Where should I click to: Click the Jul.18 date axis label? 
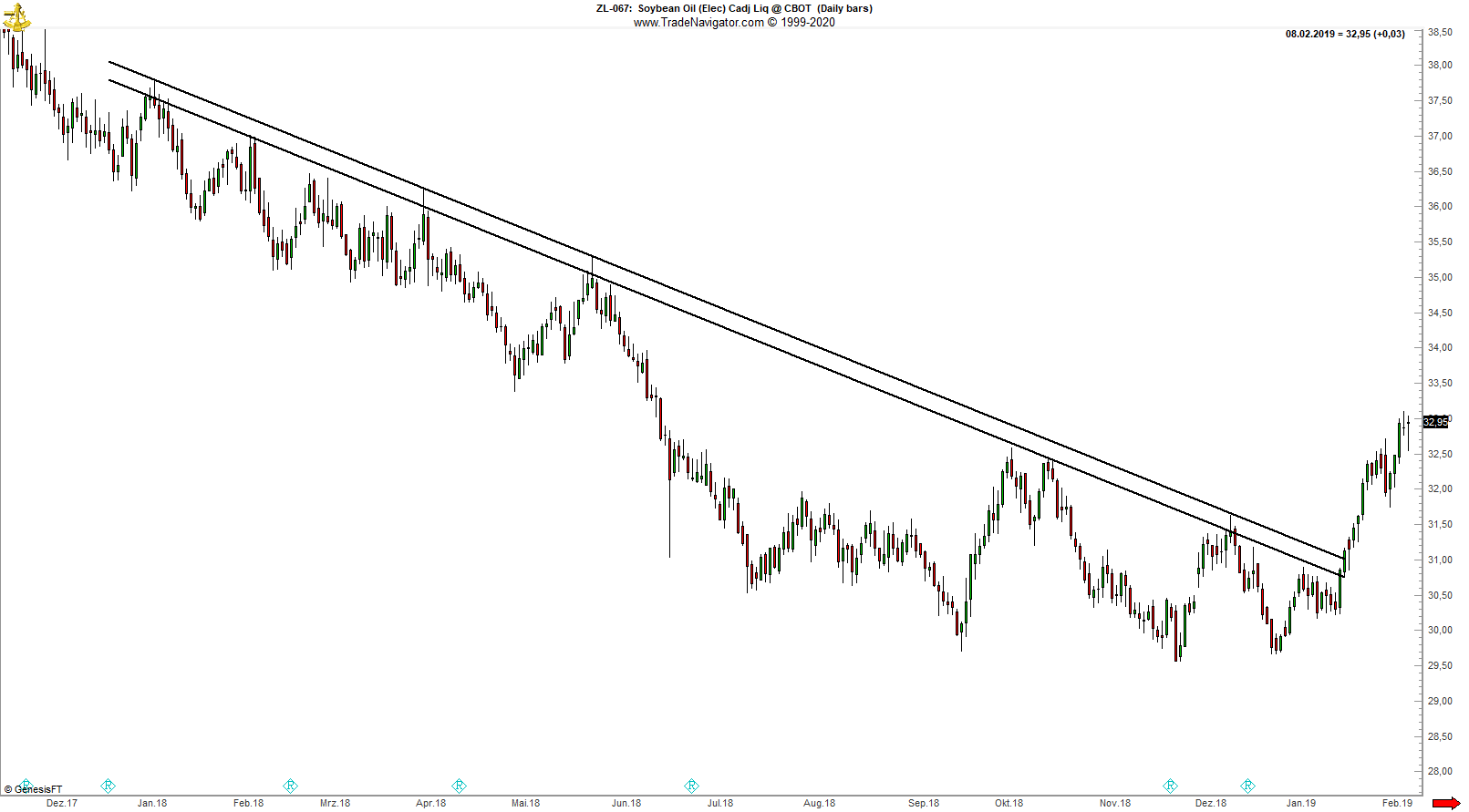[x=720, y=803]
